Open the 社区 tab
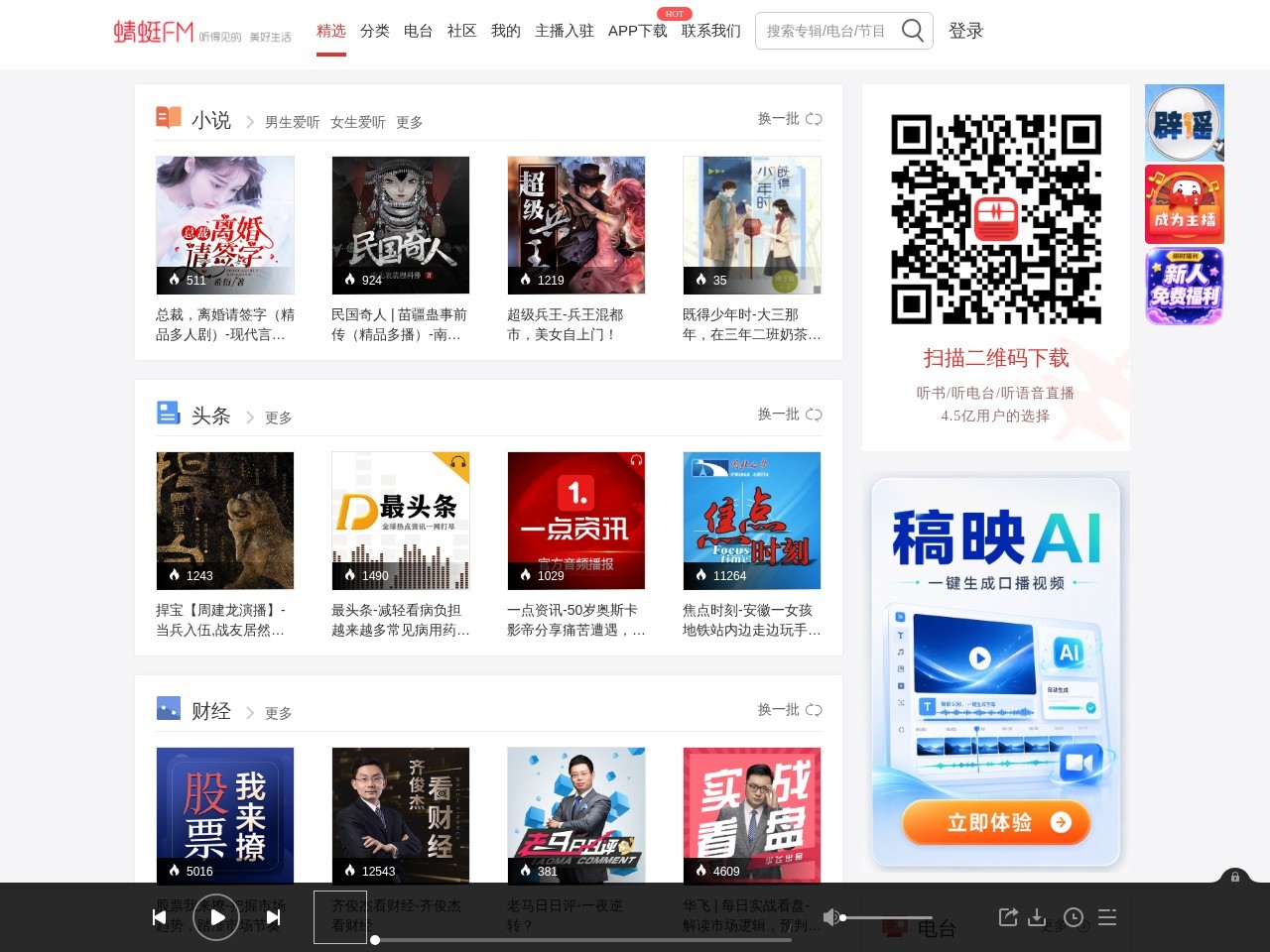This screenshot has height=952, width=1270. point(462,31)
